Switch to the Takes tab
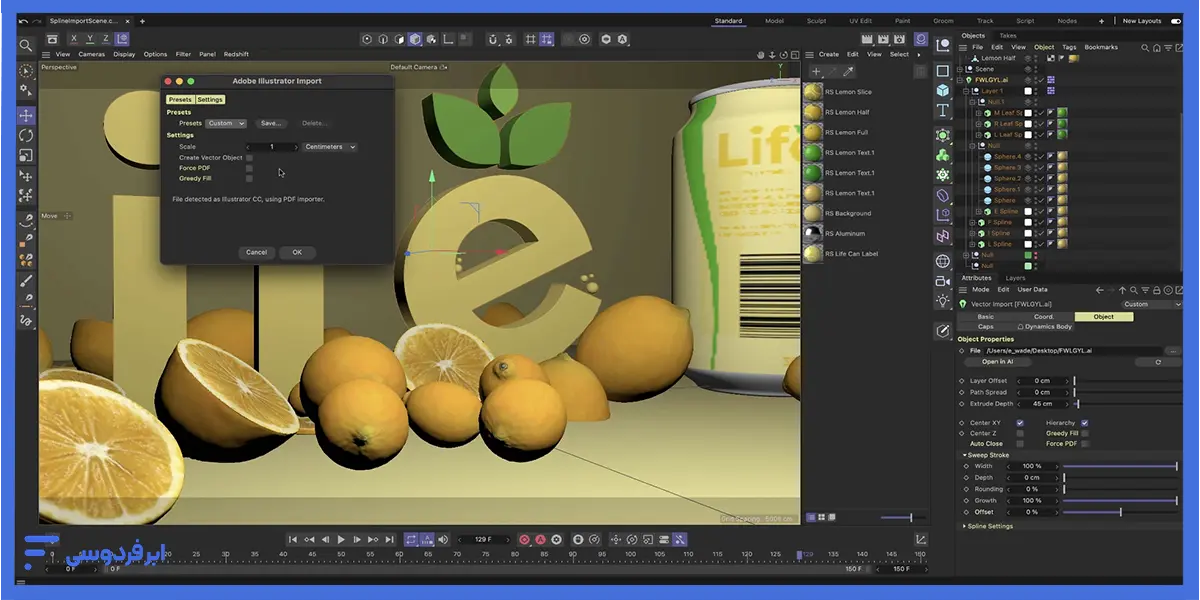Image resolution: width=1200 pixels, height=600 pixels. [x=1008, y=35]
